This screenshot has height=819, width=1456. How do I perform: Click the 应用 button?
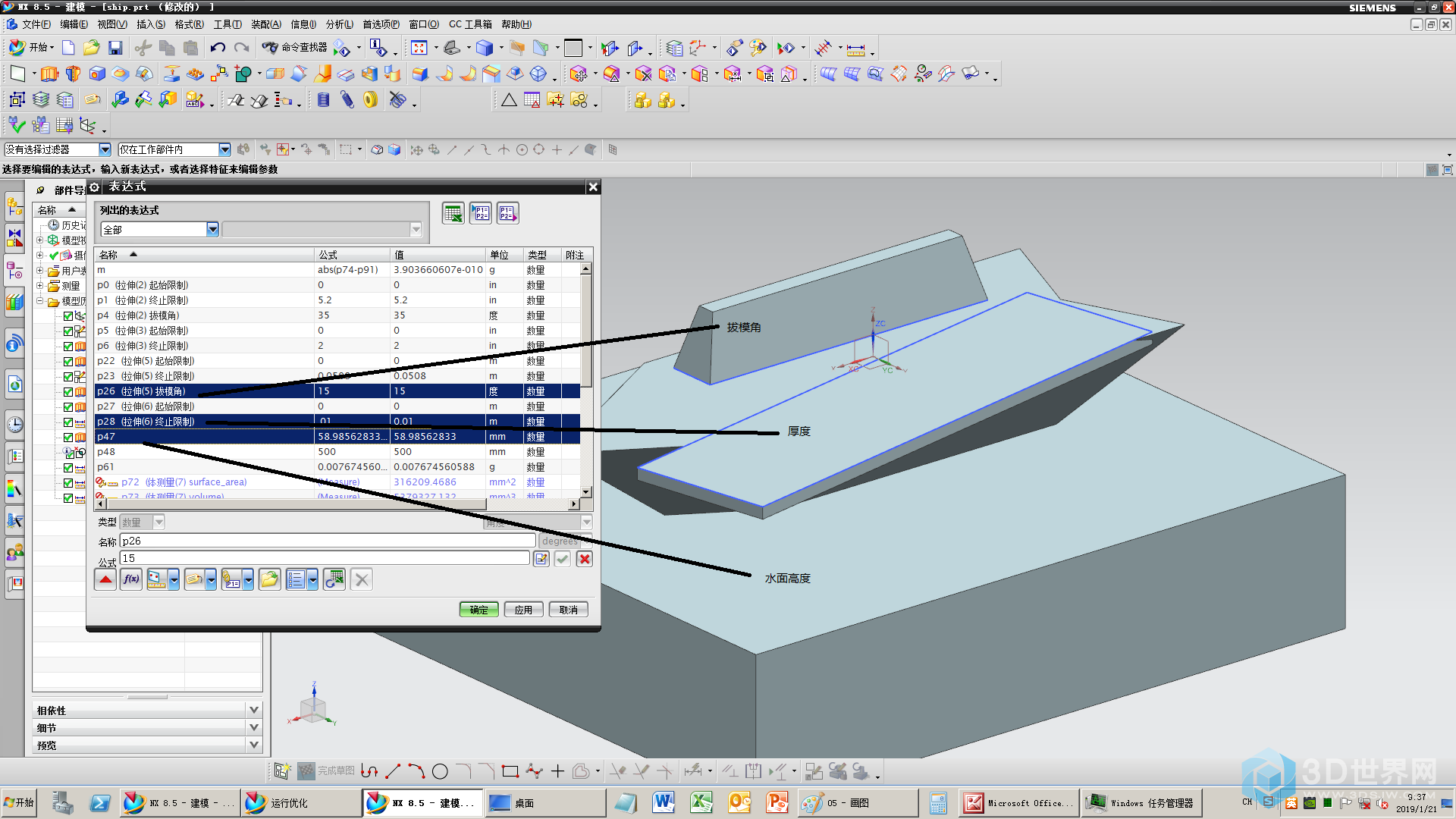coord(523,610)
